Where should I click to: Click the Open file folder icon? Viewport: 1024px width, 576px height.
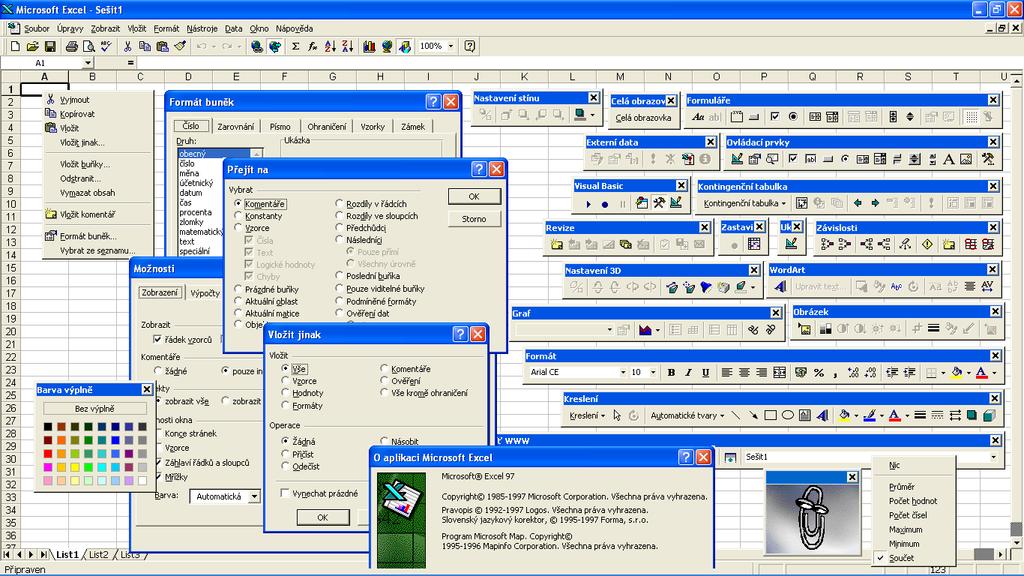pyautogui.click(x=33, y=46)
